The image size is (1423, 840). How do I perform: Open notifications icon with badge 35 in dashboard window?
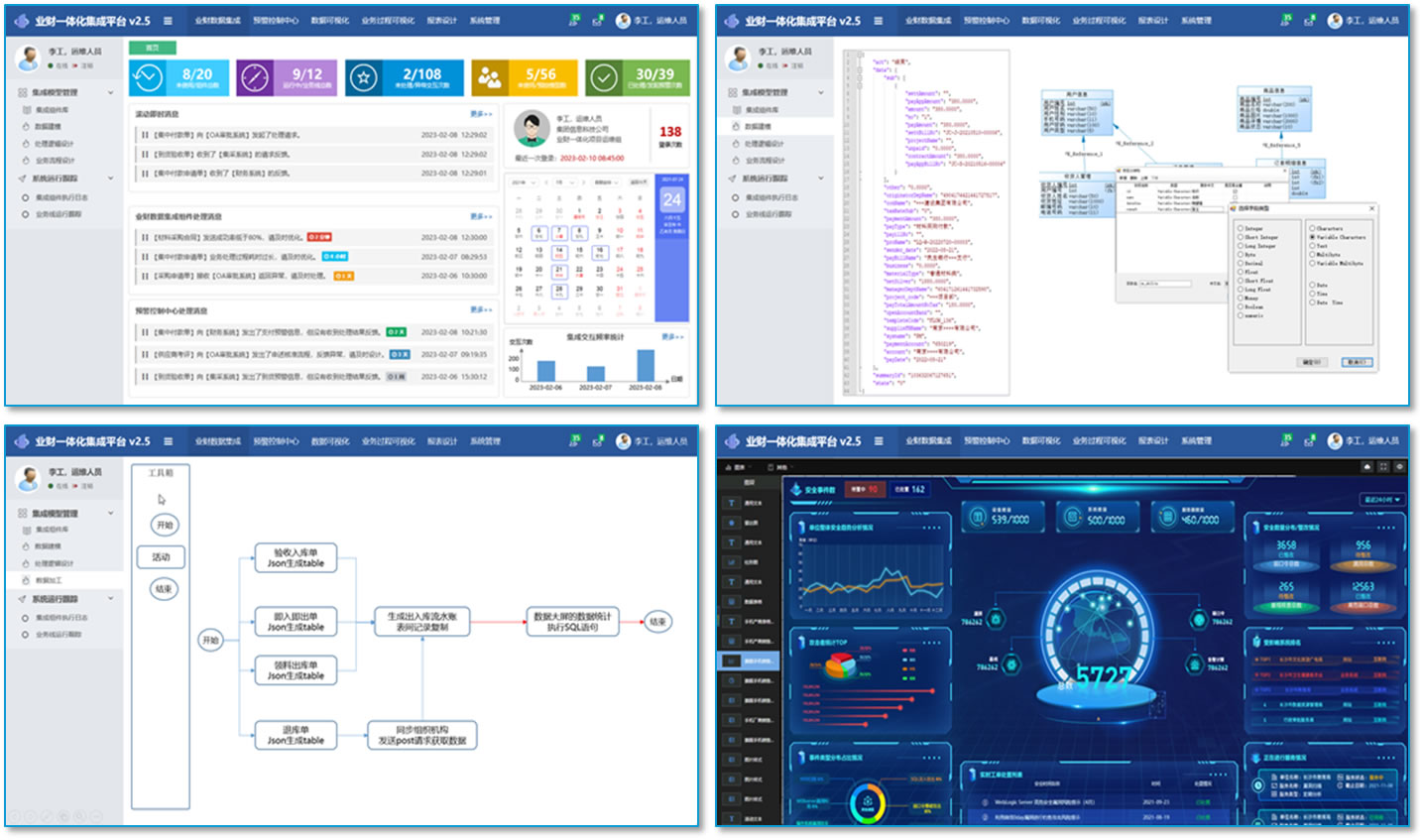point(574,20)
